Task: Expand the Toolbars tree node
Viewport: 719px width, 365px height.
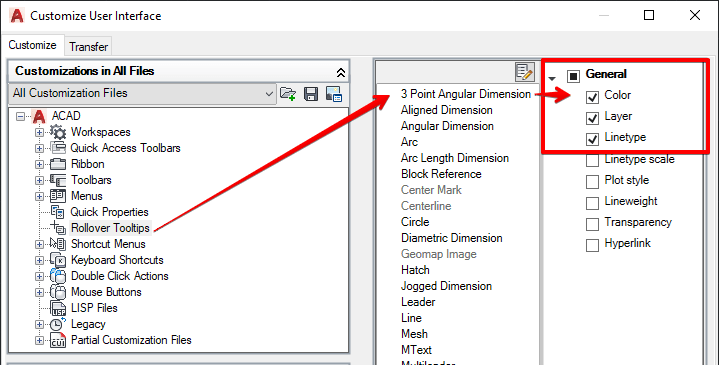Action: click(39, 180)
